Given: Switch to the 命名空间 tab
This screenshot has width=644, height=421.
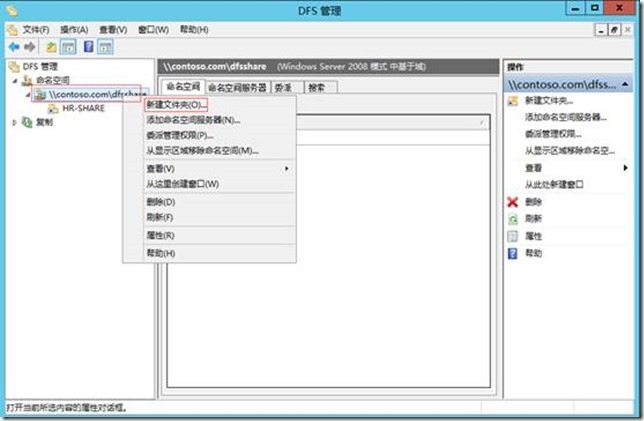Looking at the screenshot, I should click(x=183, y=87).
